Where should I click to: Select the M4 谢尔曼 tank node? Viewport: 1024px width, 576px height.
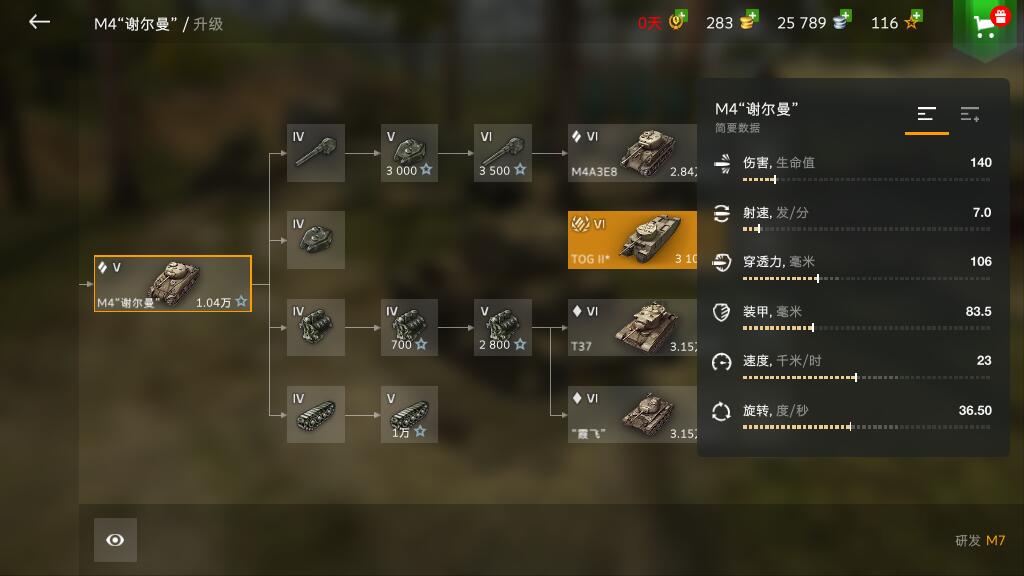click(x=172, y=283)
